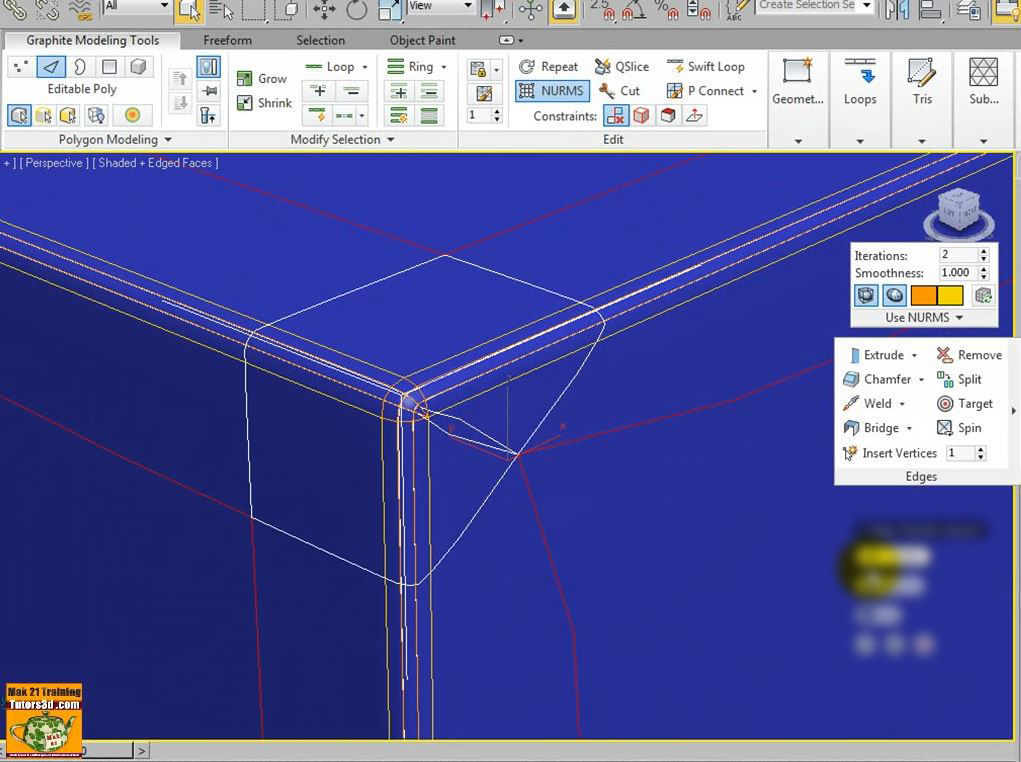Open the Chamfer dropdown arrow
Image resolution: width=1021 pixels, height=762 pixels.
pyautogui.click(x=921, y=380)
